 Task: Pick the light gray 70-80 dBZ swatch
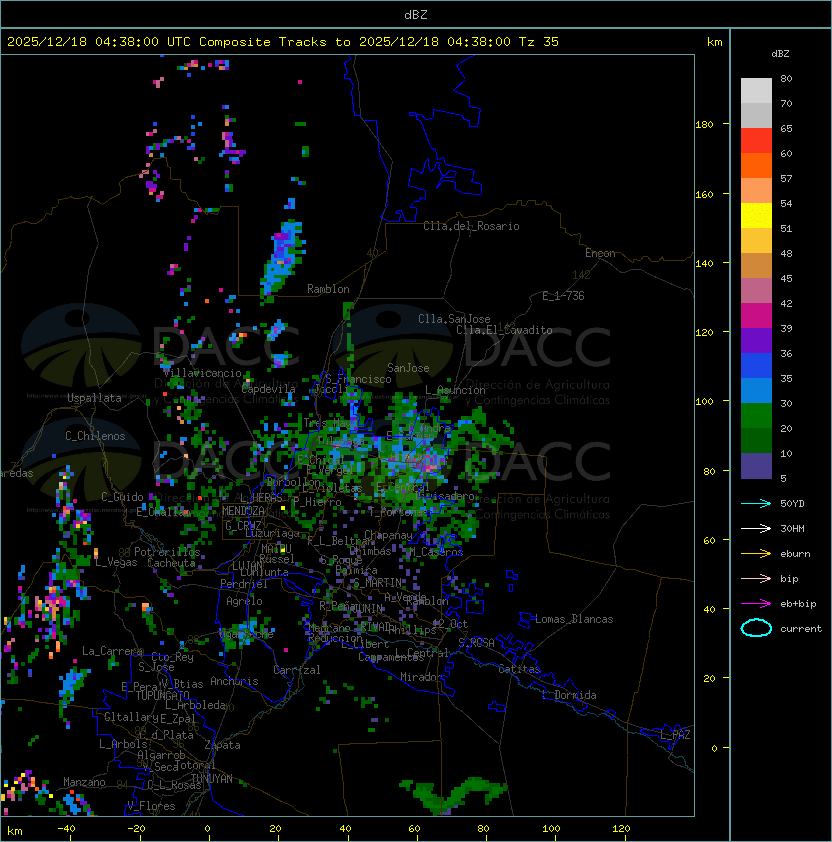[x=756, y=90]
